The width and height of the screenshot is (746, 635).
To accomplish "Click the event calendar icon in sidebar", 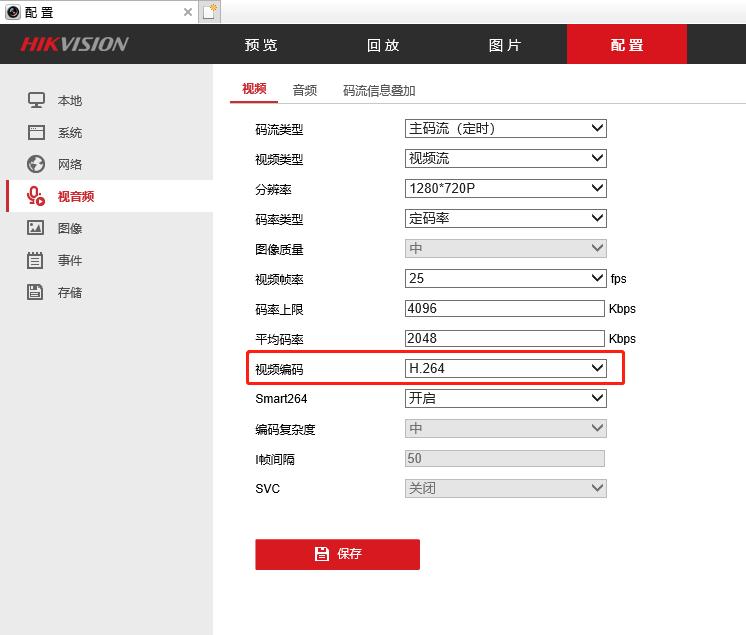I will (35, 260).
